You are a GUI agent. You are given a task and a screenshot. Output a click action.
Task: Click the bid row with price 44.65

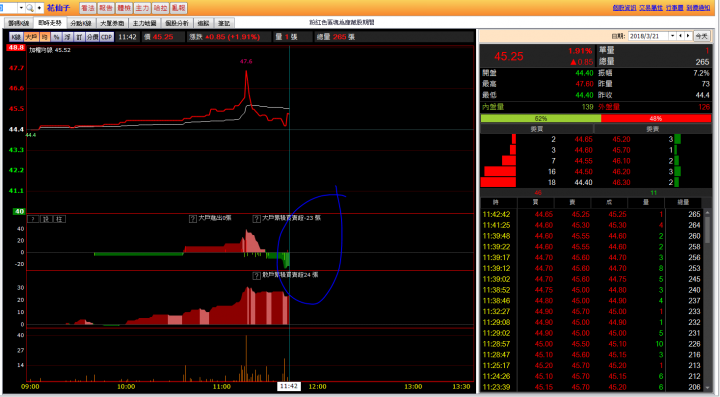pyautogui.click(x=538, y=139)
